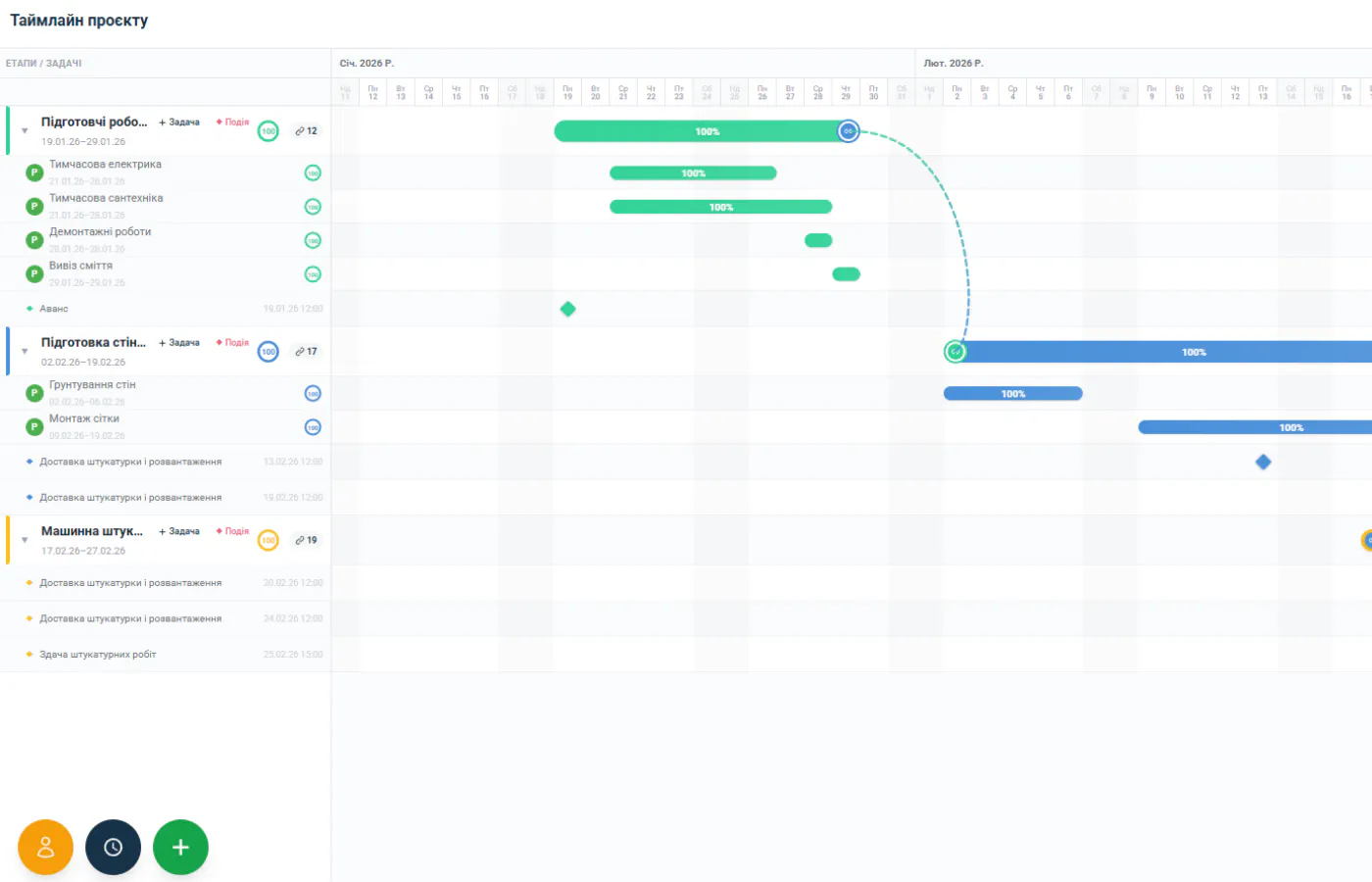Click the links count 17 badge

[x=307, y=351]
